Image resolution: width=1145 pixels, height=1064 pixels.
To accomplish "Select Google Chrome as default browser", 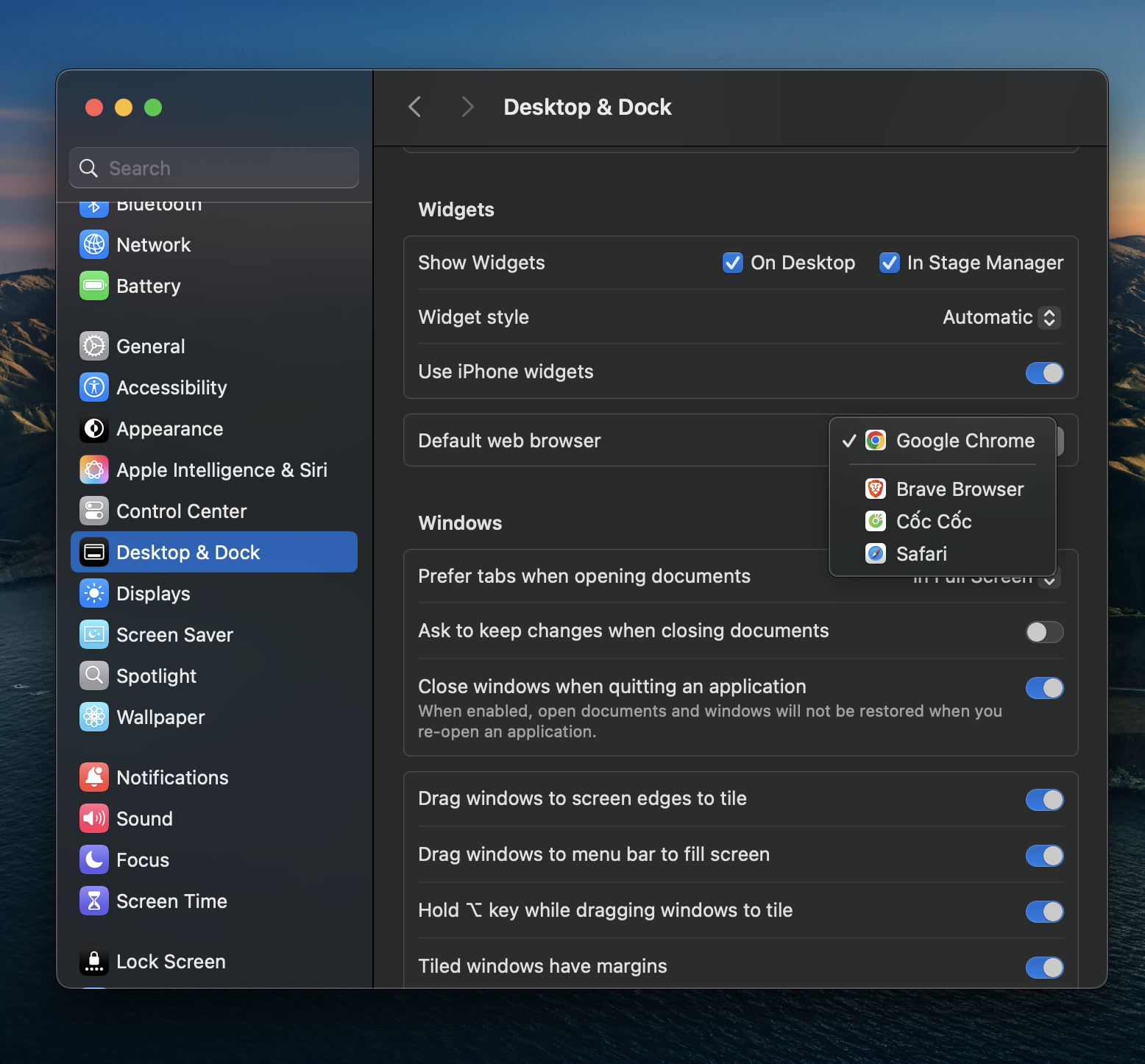I will coord(943,440).
